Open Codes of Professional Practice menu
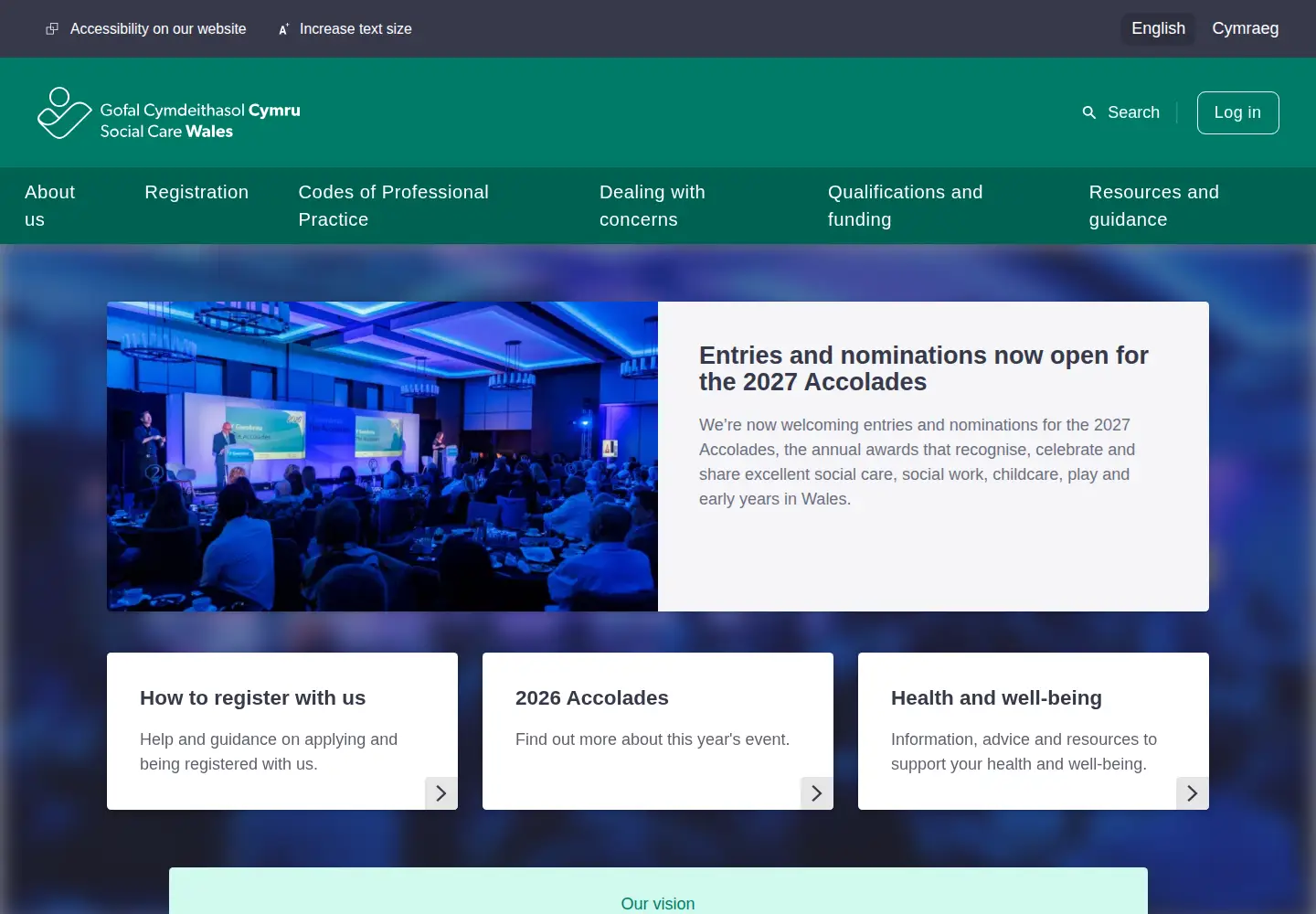The width and height of the screenshot is (1316, 914). [x=393, y=206]
